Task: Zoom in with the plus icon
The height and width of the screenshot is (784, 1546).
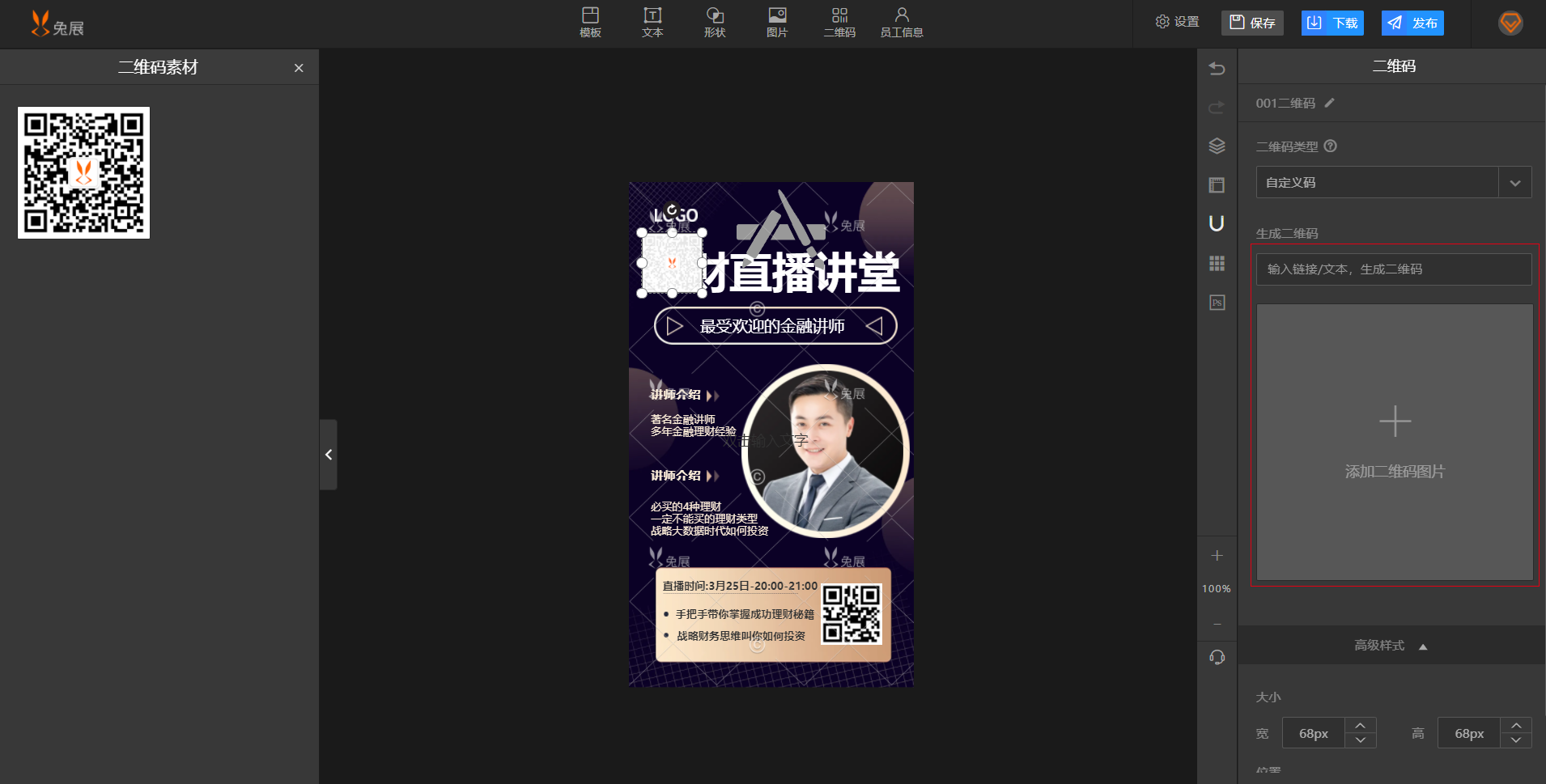Action: (x=1217, y=556)
